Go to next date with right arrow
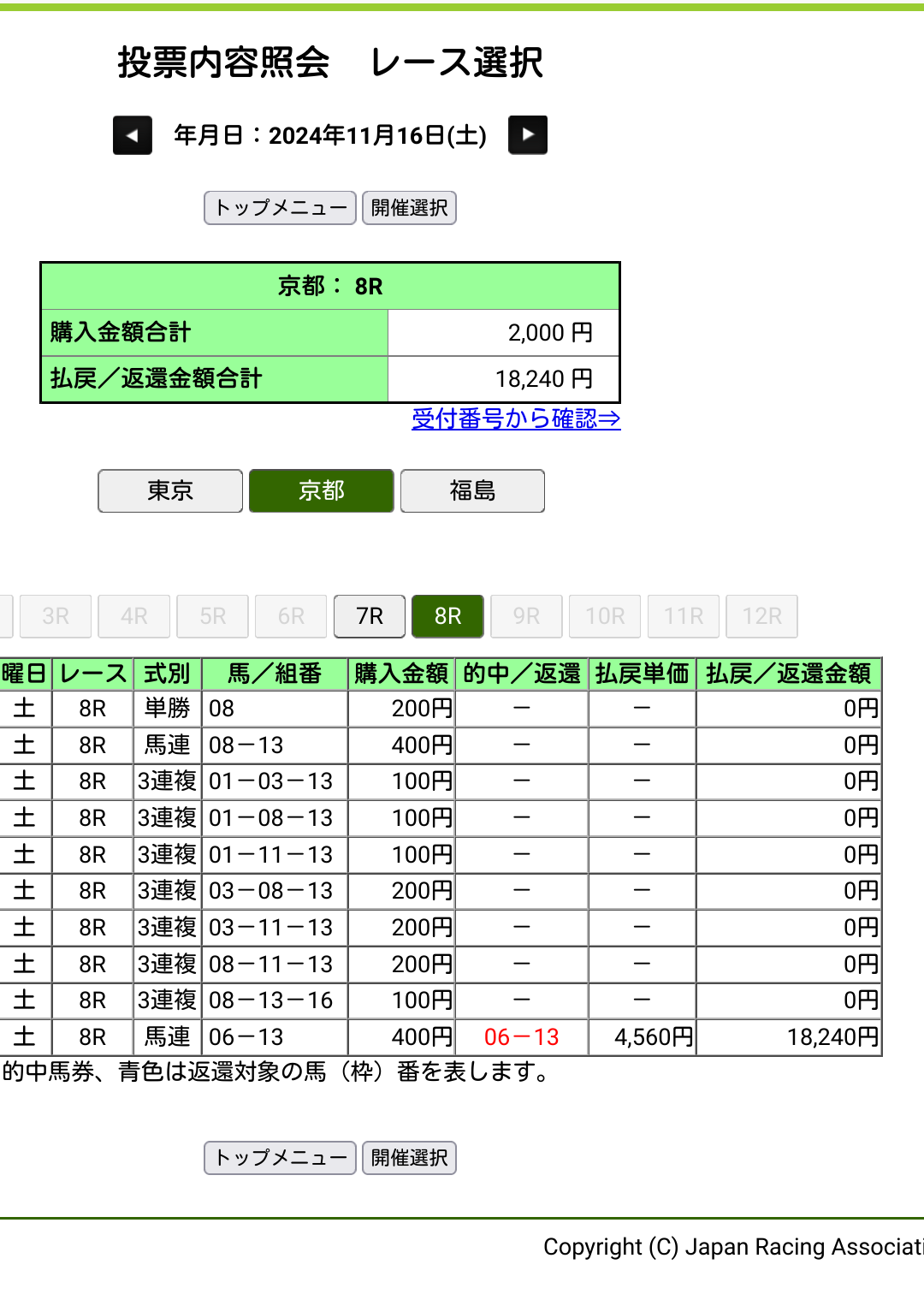 (527, 135)
